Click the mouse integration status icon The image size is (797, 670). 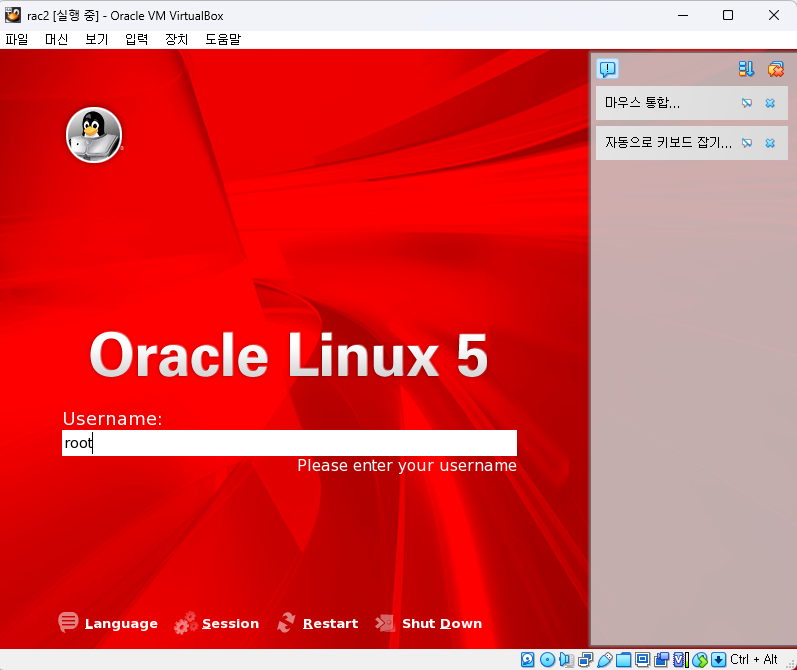tap(700, 660)
